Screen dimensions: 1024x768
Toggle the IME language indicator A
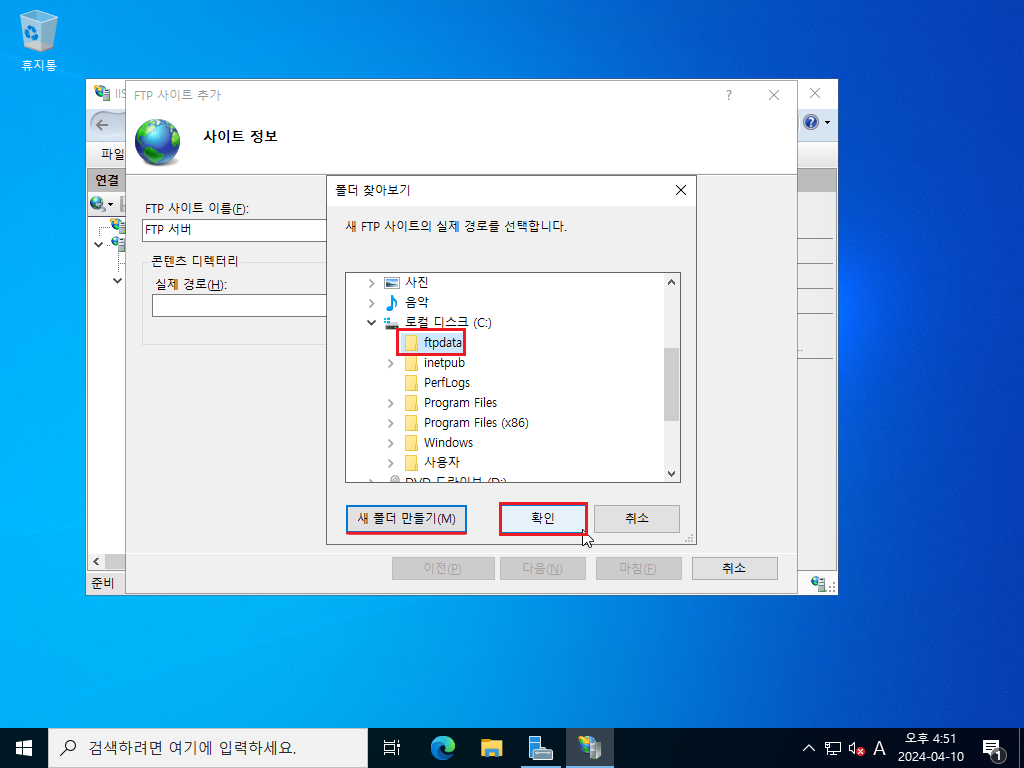pos(880,748)
